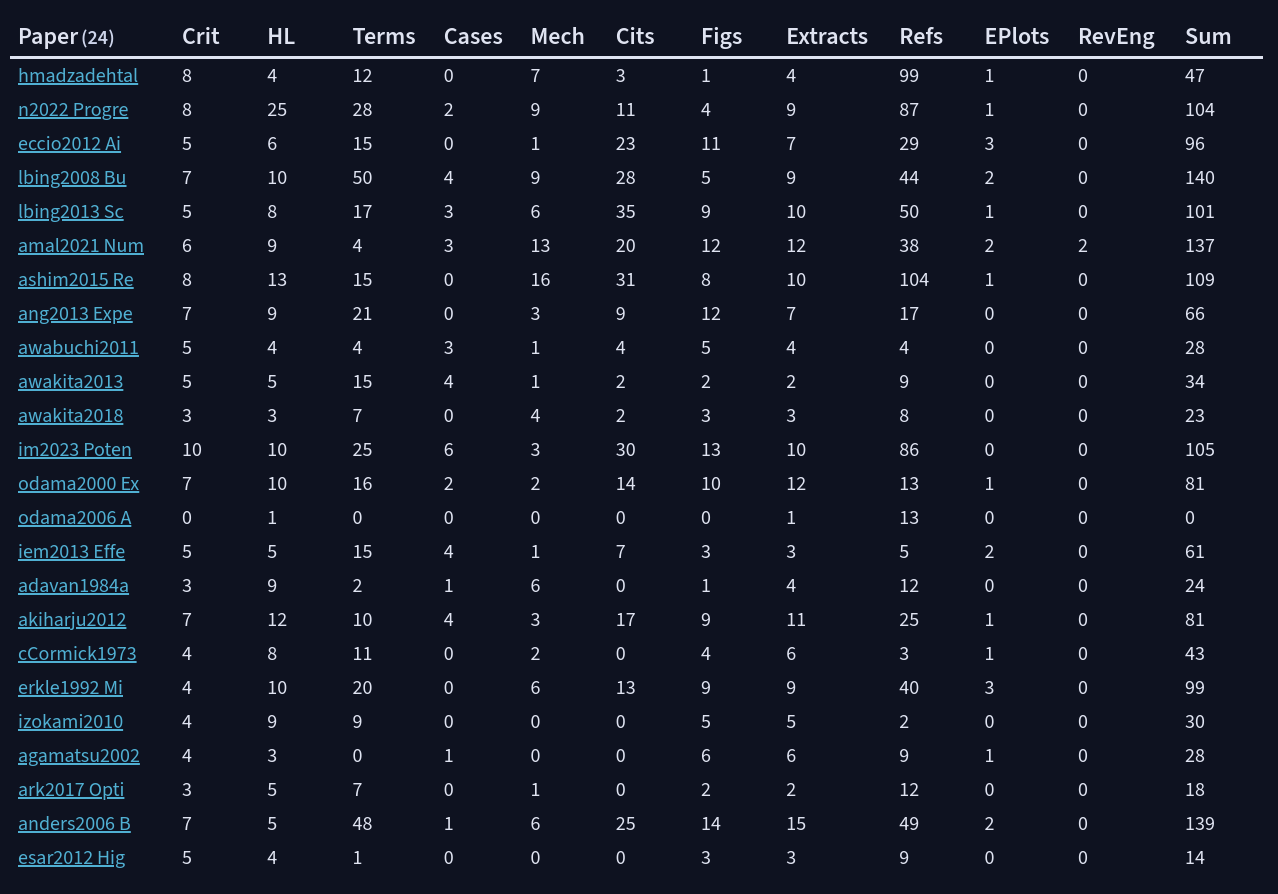This screenshot has width=1278, height=894.
Task: Open the eccio2012 Ai paper link
Action: pyautogui.click(x=69, y=144)
